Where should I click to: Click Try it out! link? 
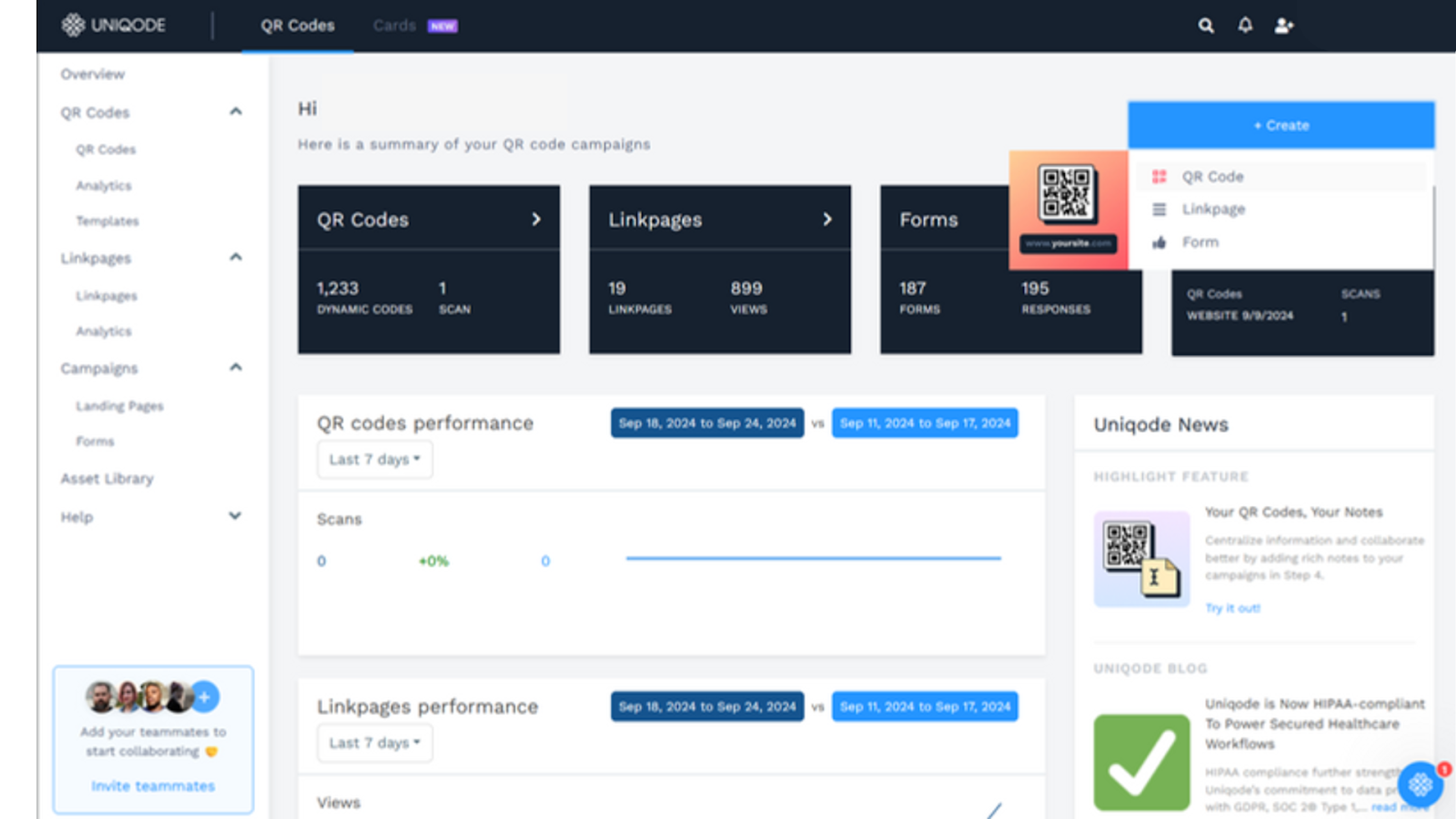(1233, 608)
